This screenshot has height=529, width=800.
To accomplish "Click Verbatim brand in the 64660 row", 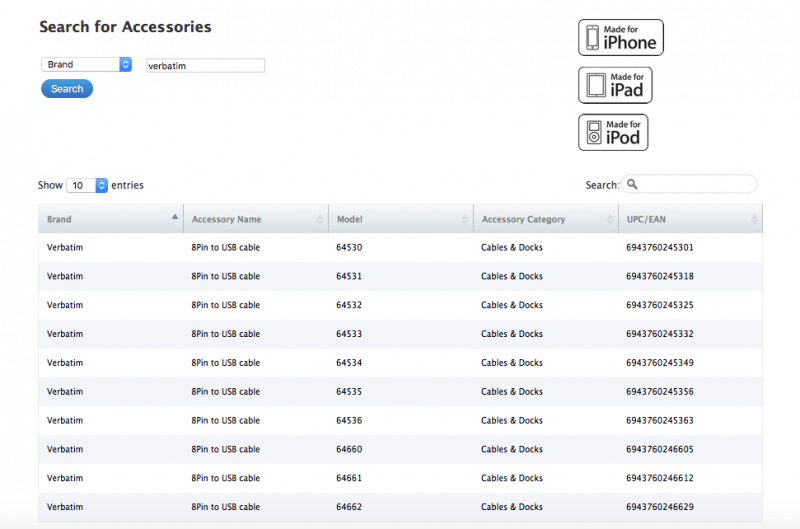I will tap(65, 449).
